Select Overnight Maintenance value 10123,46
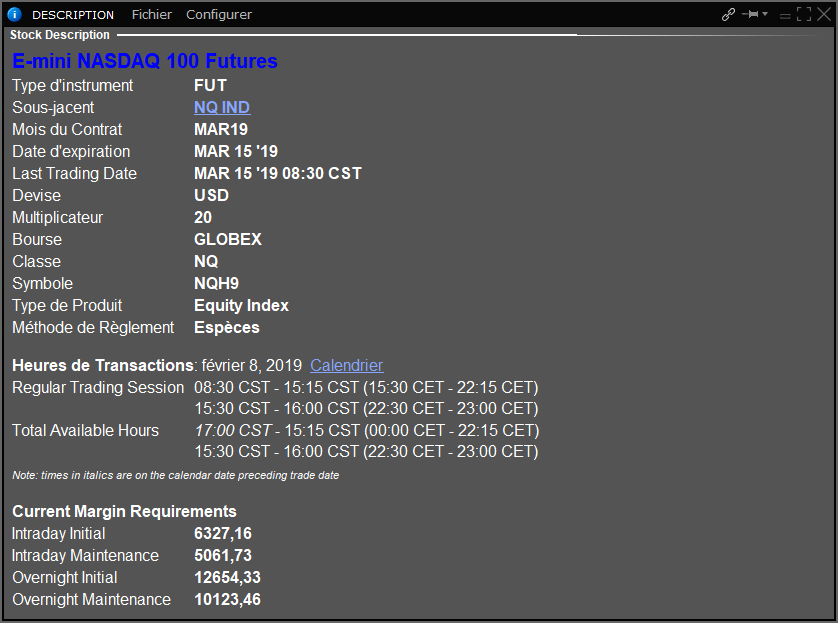Image resolution: width=838 pixels, height=623 pixels. pos(227,599)
